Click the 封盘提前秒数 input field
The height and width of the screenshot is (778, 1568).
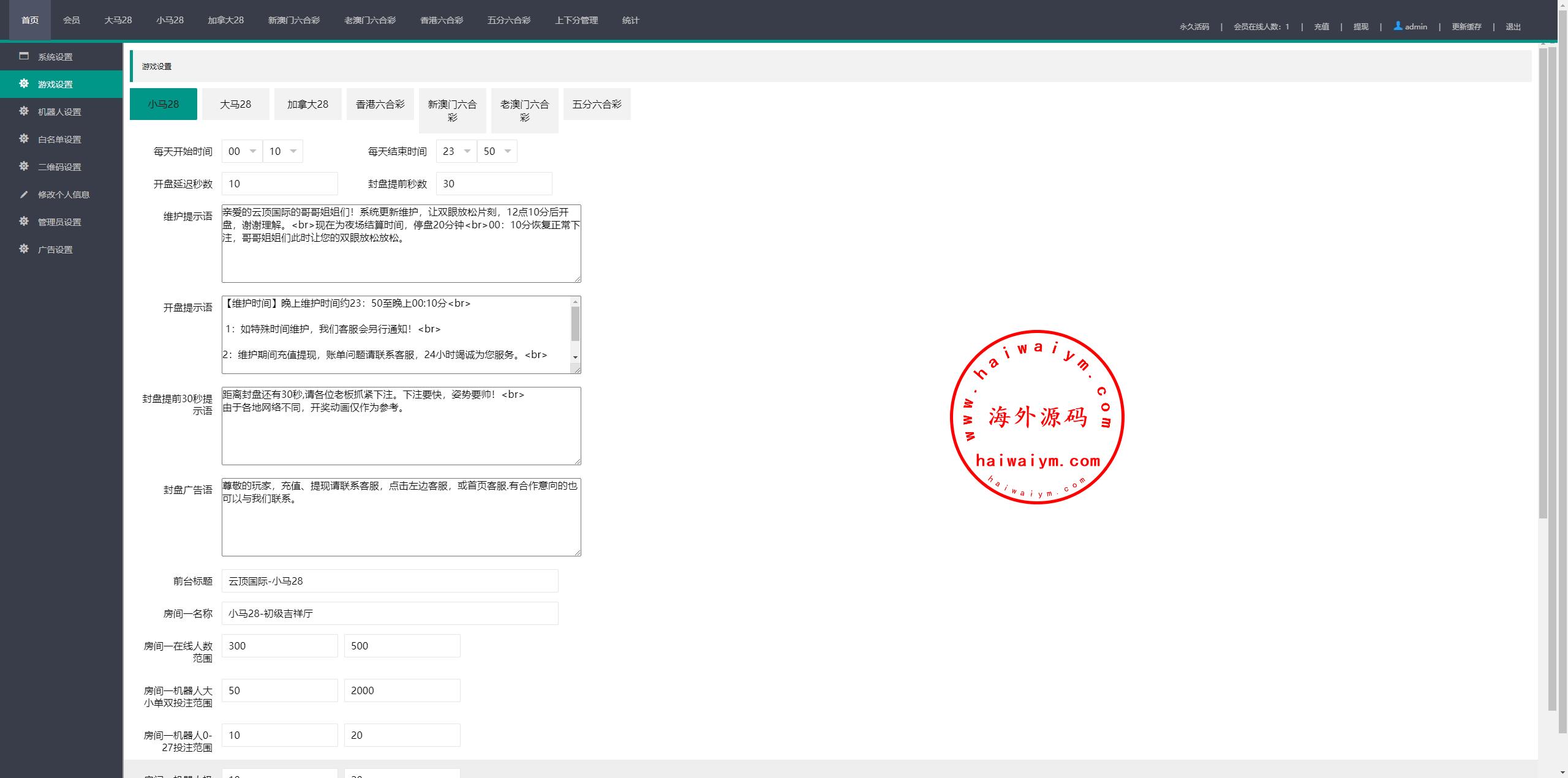(x=494, y=184)
